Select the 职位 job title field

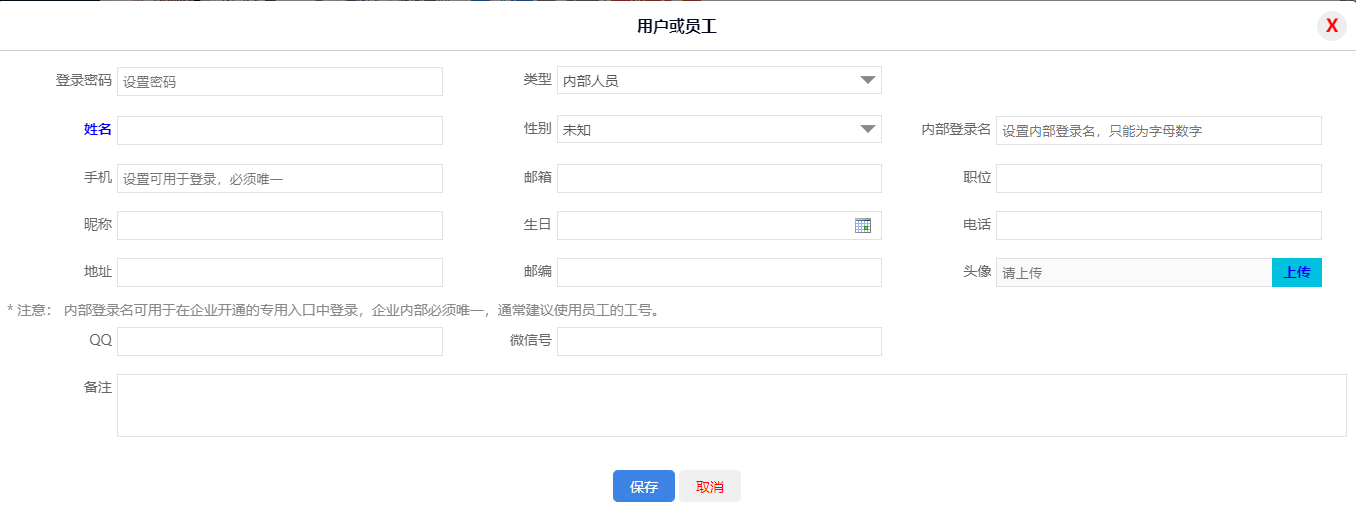coord(1158,179)
